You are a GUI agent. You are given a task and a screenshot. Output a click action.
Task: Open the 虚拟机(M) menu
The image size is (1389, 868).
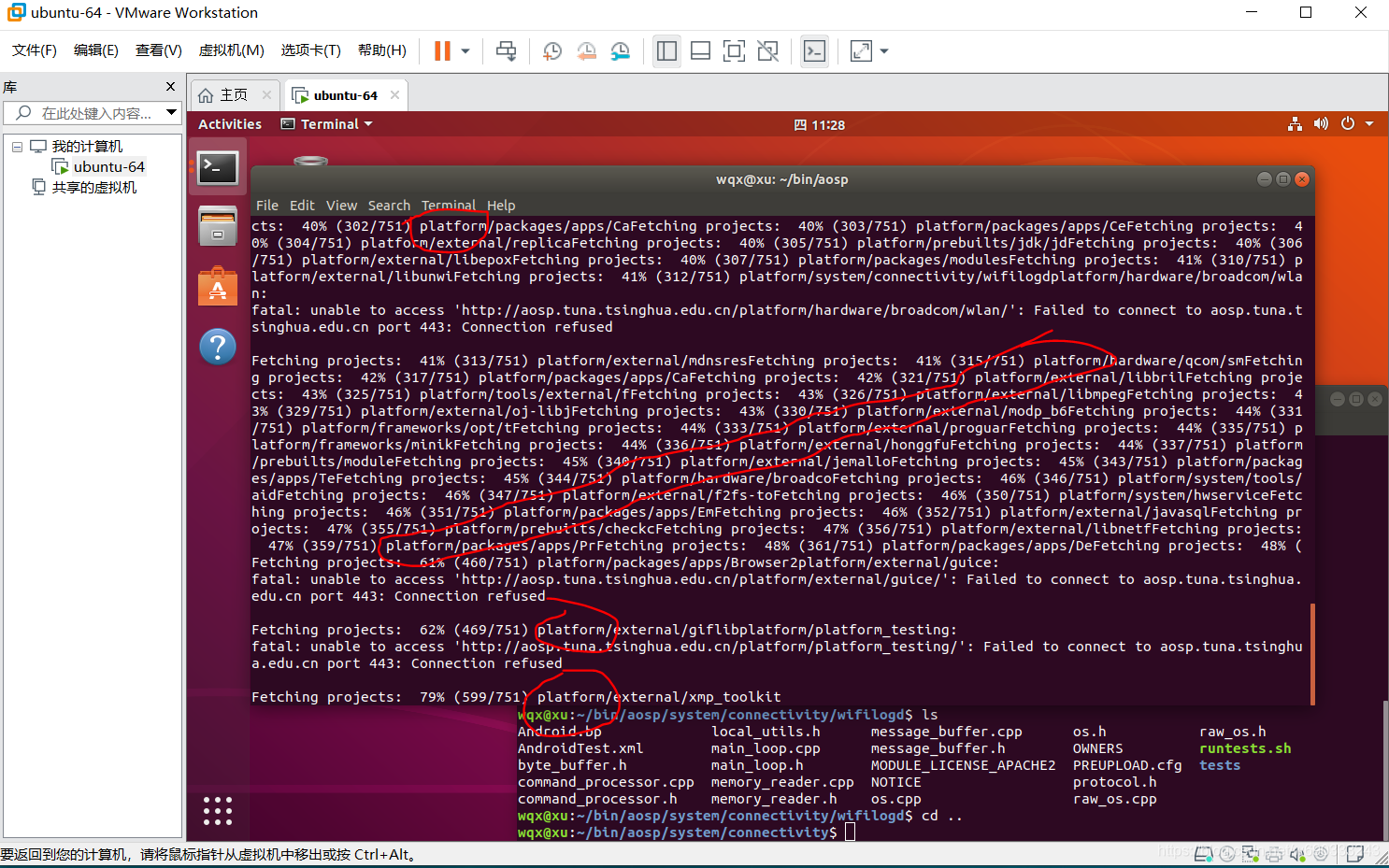point(232,50)
